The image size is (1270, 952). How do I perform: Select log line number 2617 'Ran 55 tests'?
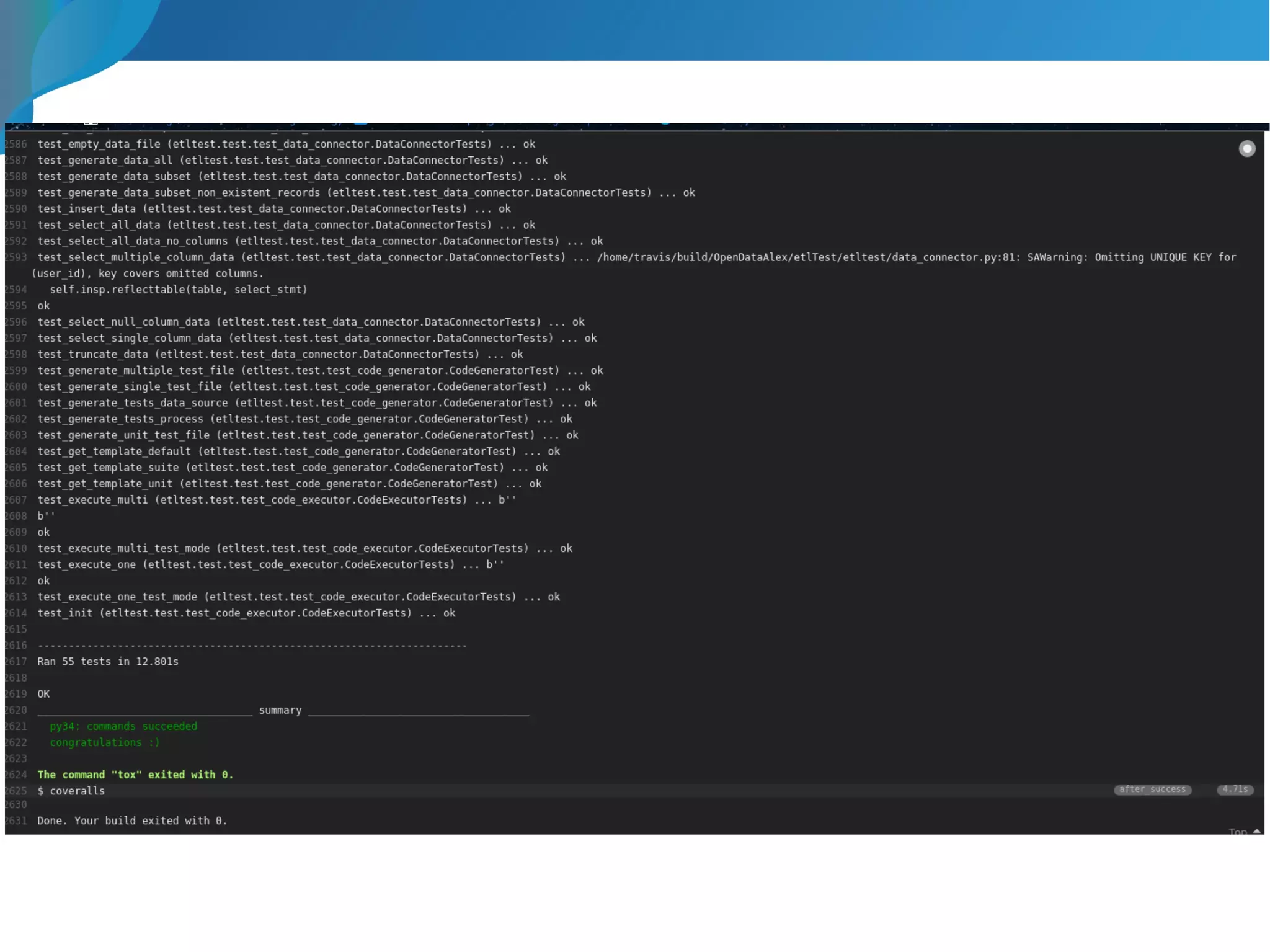[x=16, y=662]
